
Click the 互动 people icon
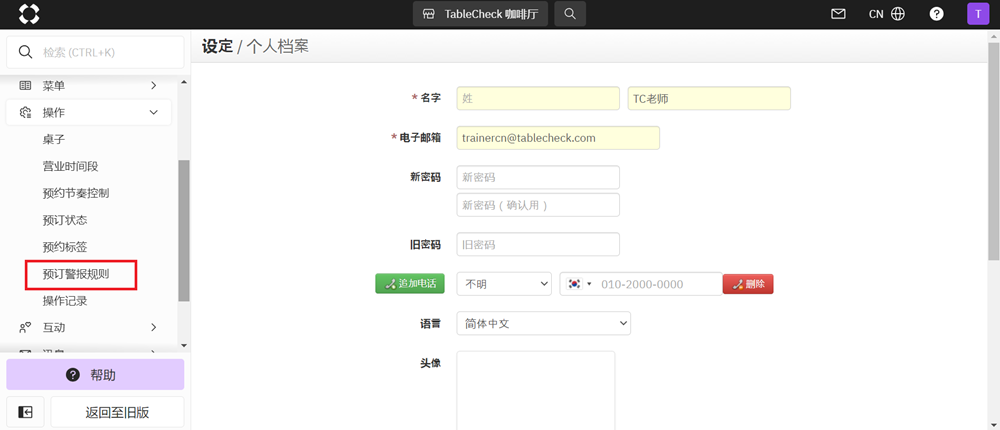point(25,327)
